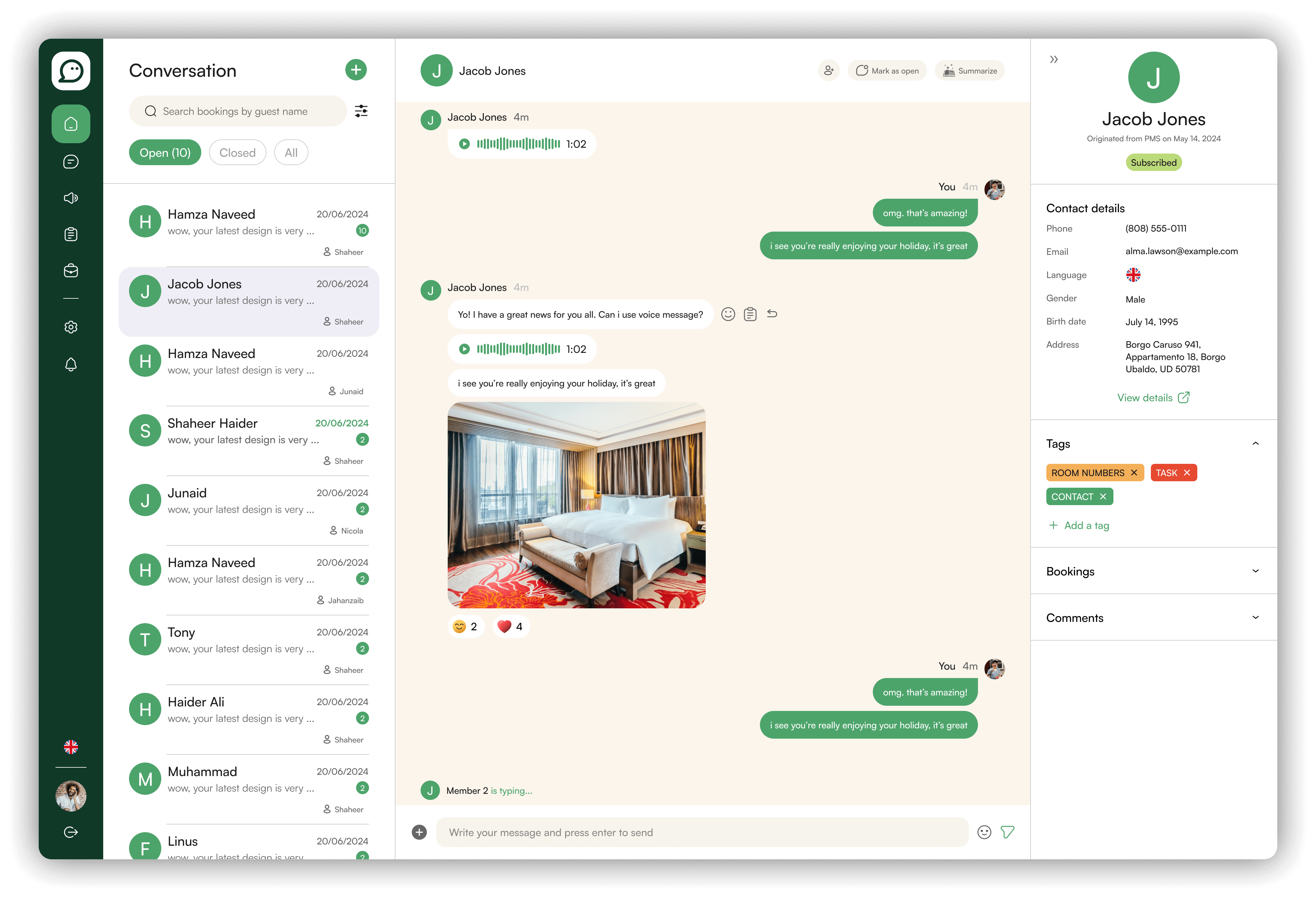Image resolution: width=1316 pixels, height=898 pixels.
Task: Click the assign member icon in chat header
Action: [x=828, y=71]
